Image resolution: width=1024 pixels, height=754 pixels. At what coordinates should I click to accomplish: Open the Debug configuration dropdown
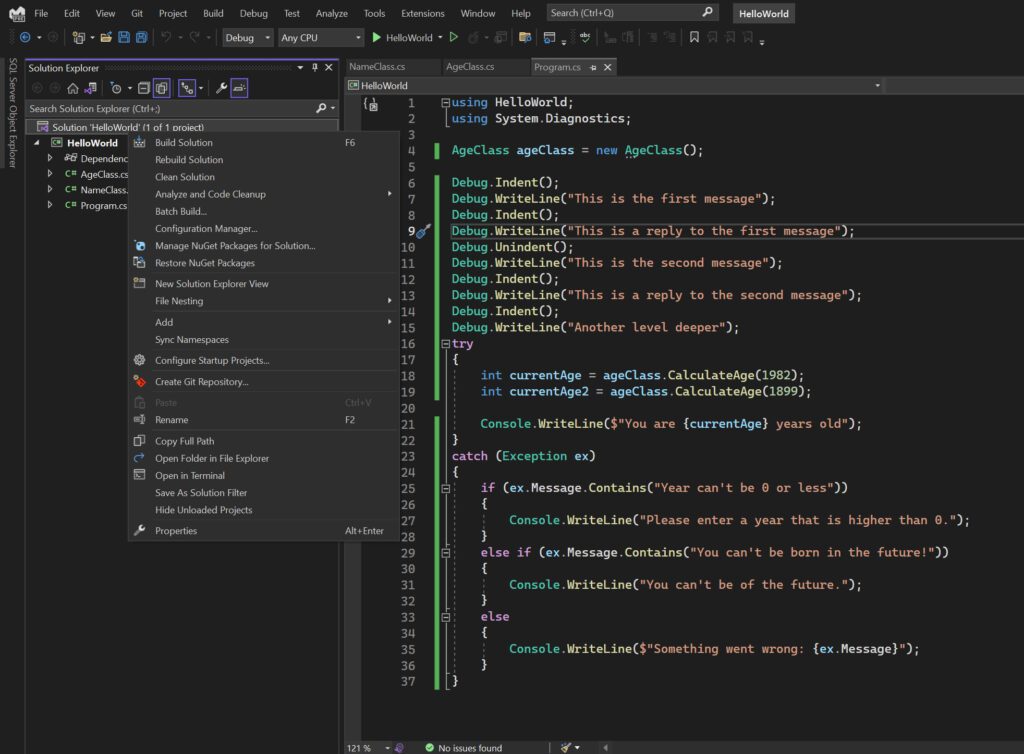(x=247, y=37)
